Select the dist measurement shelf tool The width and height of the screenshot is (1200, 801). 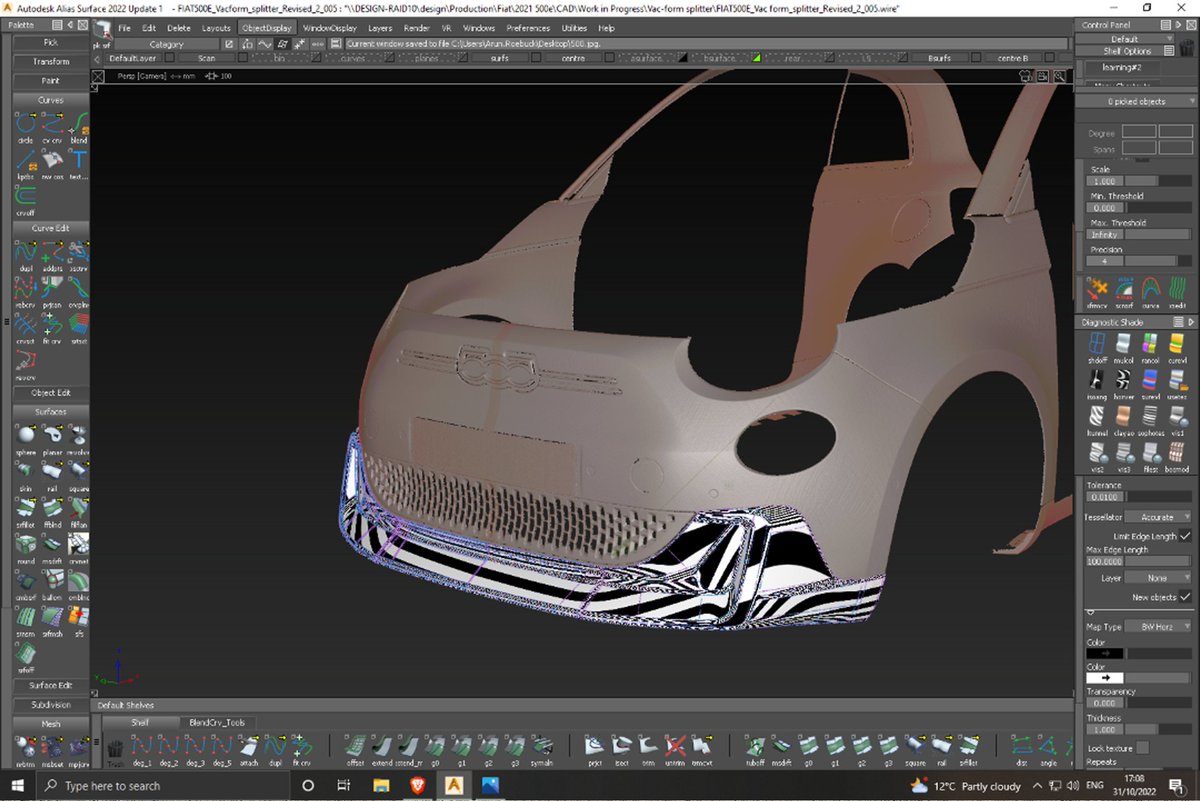(x=1021, y=749)
